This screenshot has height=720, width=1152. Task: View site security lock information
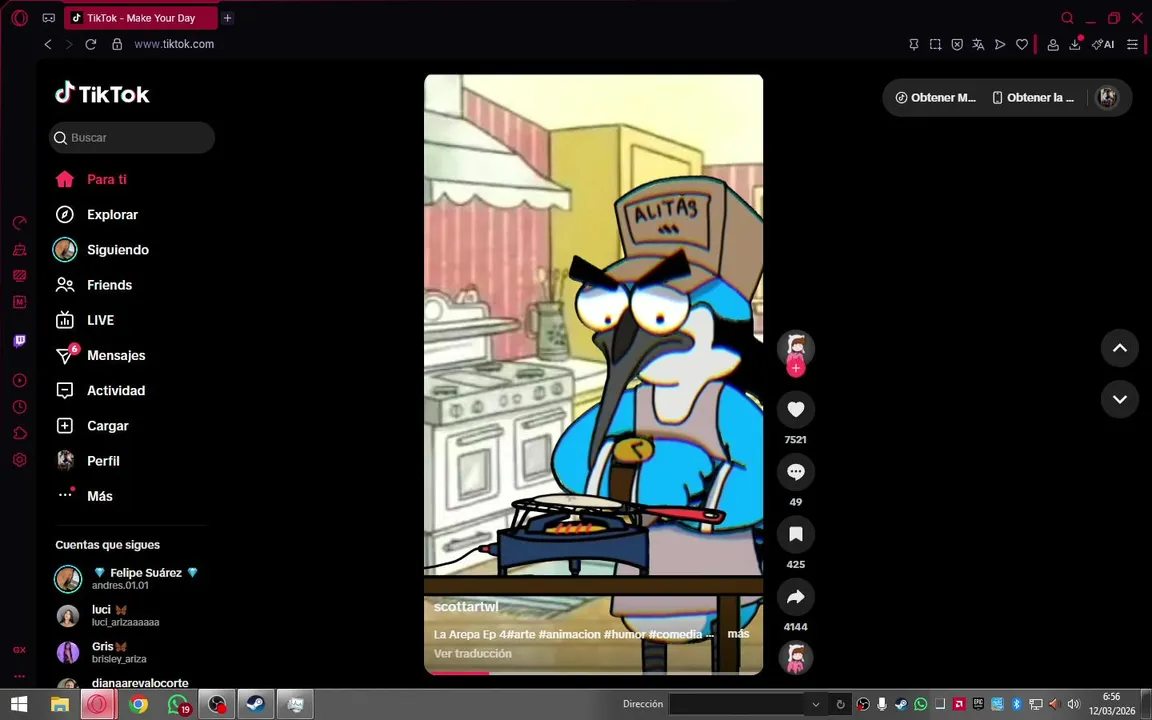[x=117, y=44]
